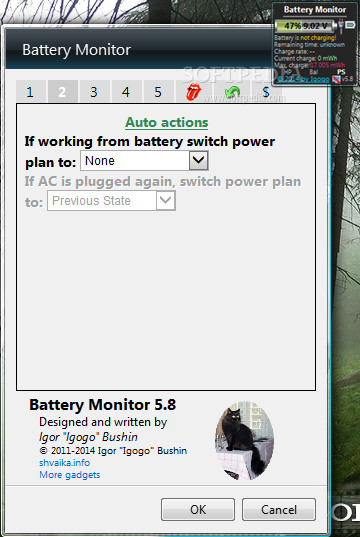Click the 47% battery charge bar

tap(305, 26)
